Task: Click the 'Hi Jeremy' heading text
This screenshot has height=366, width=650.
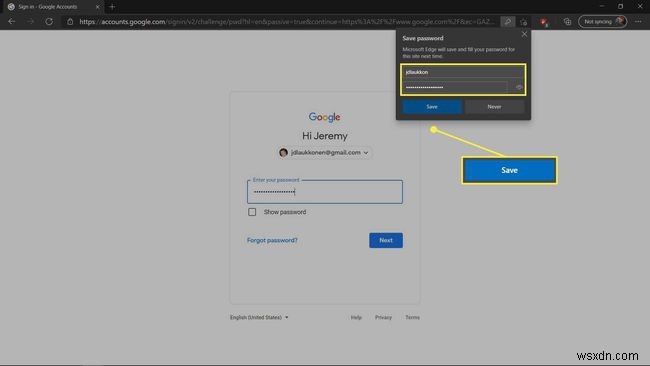Action: pyautogui.click(x=325, y=136)
